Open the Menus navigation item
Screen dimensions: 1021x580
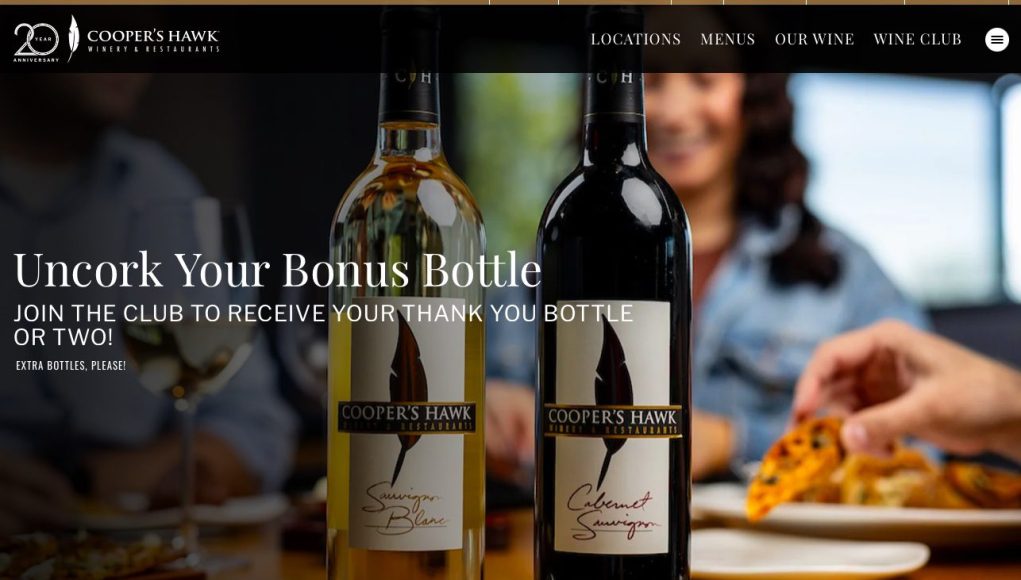tap(727, 39)
